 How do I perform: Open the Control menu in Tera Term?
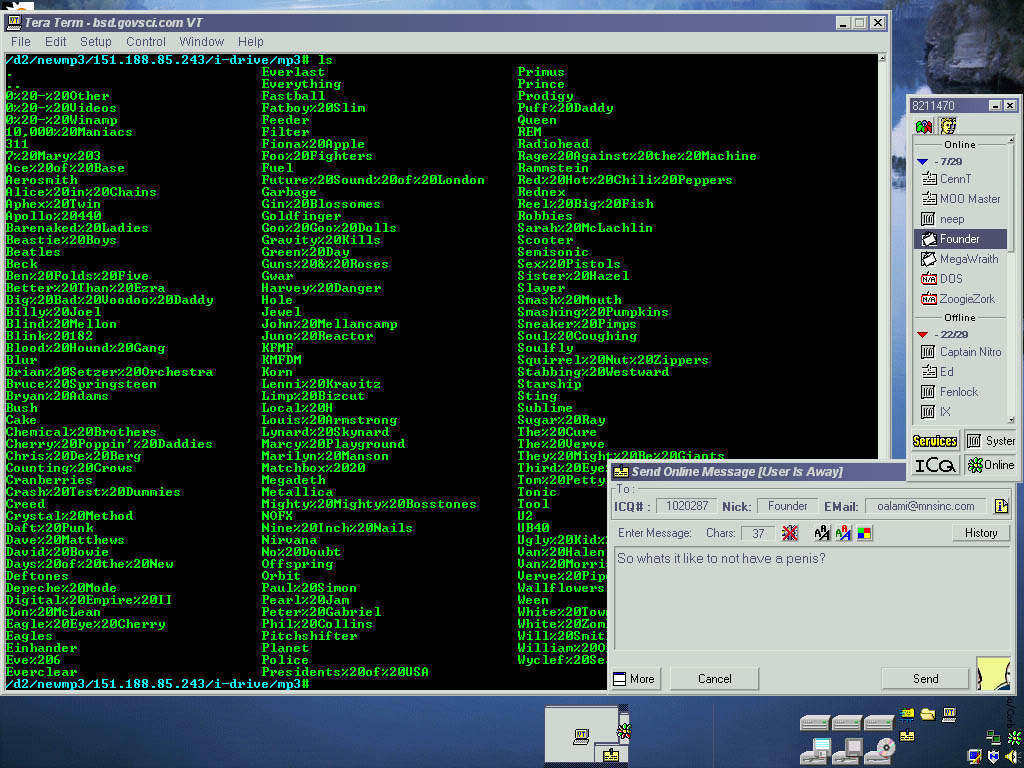click(146, 42)
